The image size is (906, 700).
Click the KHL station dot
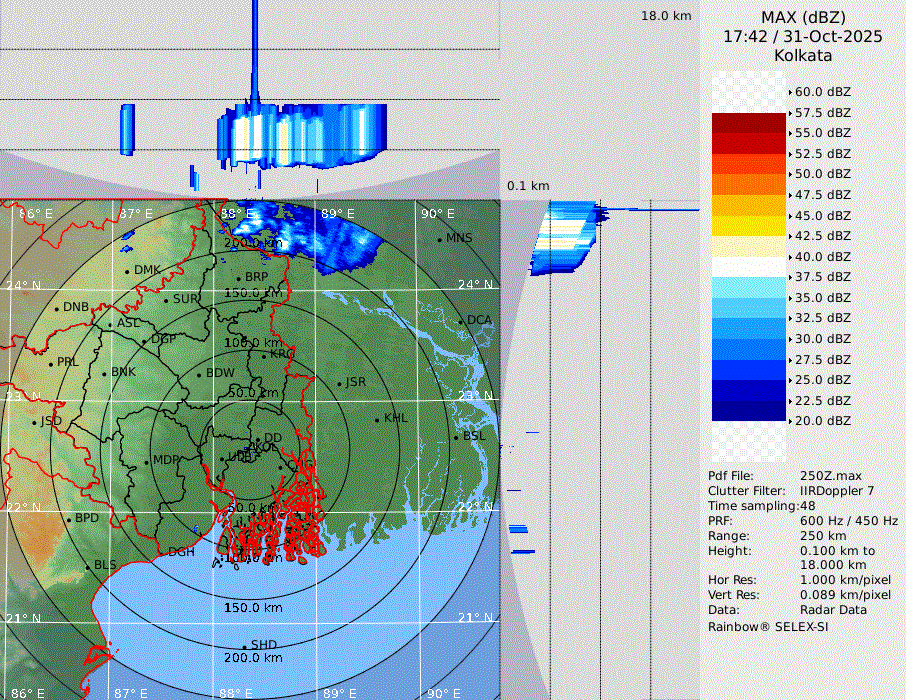(377, 419)
